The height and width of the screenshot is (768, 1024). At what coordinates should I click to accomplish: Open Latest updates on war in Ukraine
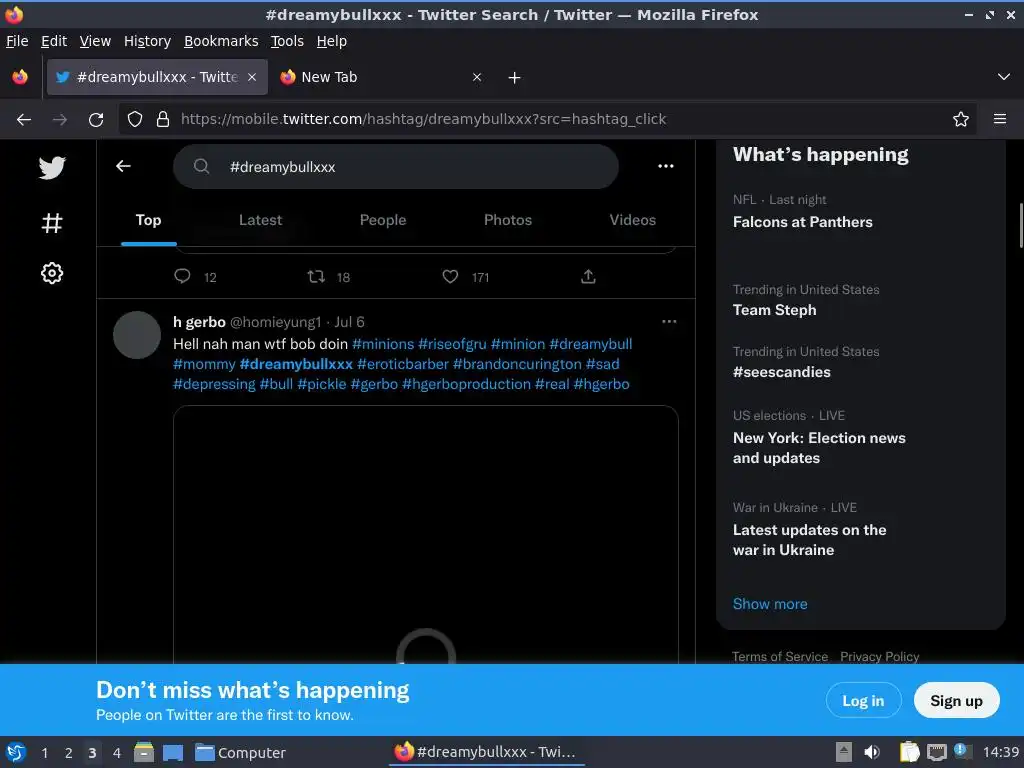pyautogui.click(x=809, y=540)
